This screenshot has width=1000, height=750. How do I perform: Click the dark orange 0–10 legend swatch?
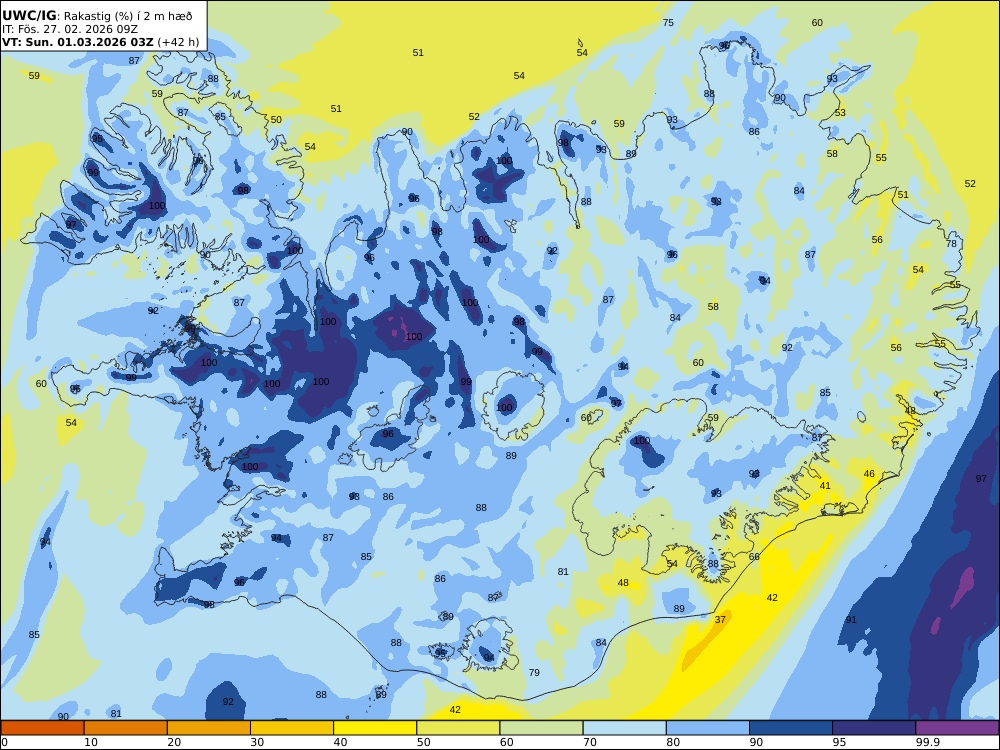[x=42, y=728]
